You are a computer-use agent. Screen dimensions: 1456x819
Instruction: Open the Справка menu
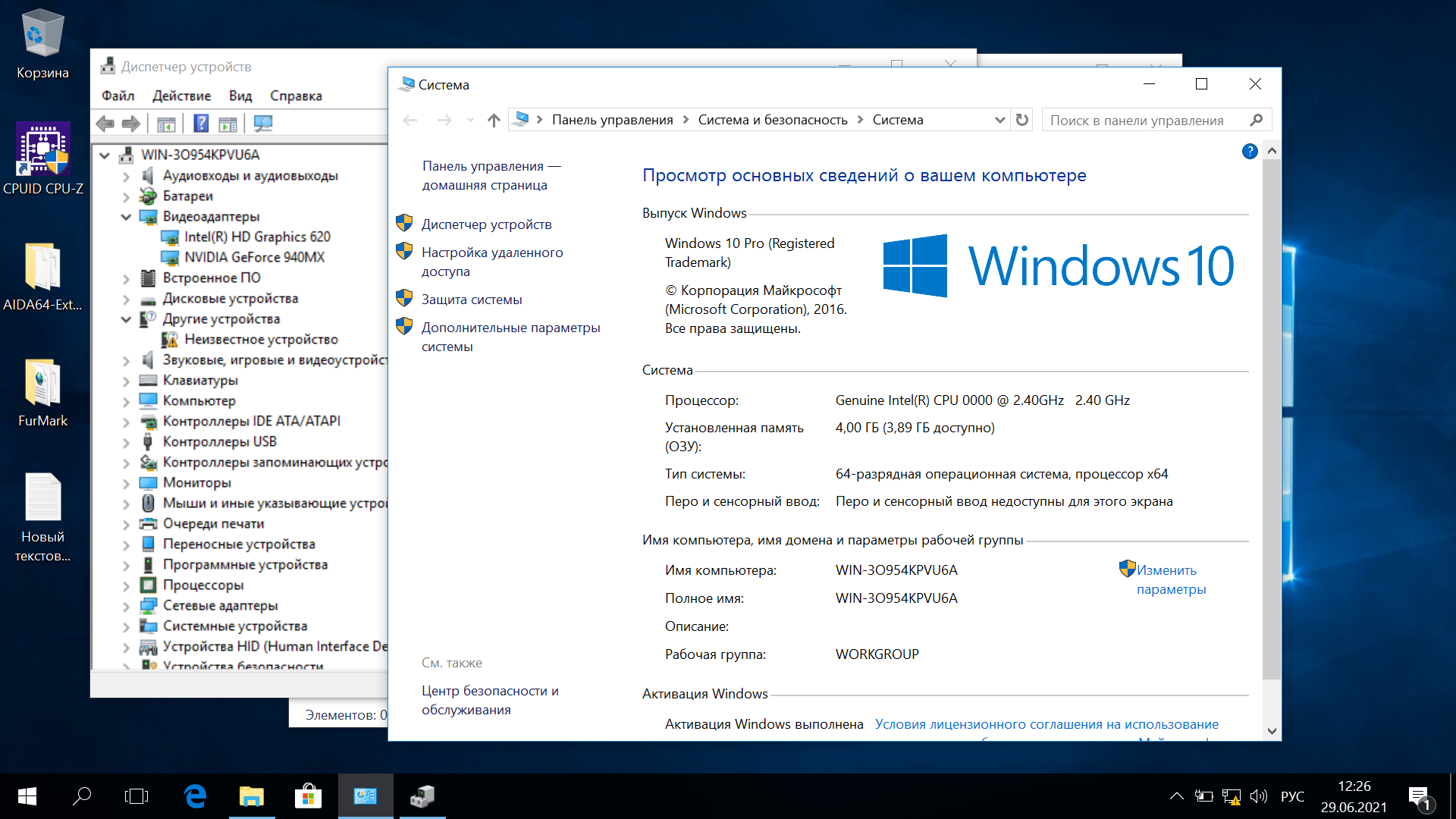tap(296, 96)
